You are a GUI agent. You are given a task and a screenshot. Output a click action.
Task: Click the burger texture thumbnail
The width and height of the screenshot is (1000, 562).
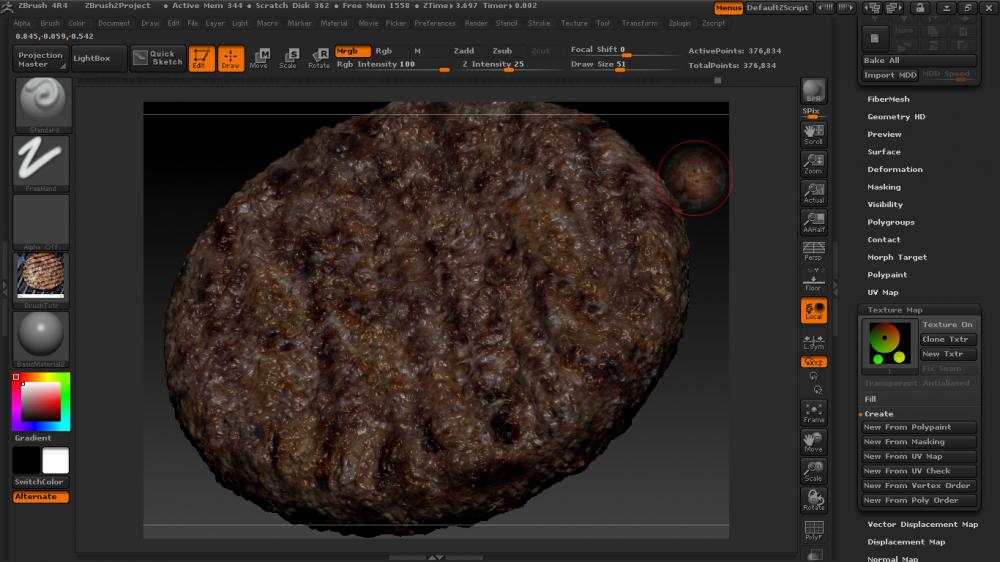(x=41, y=275)
